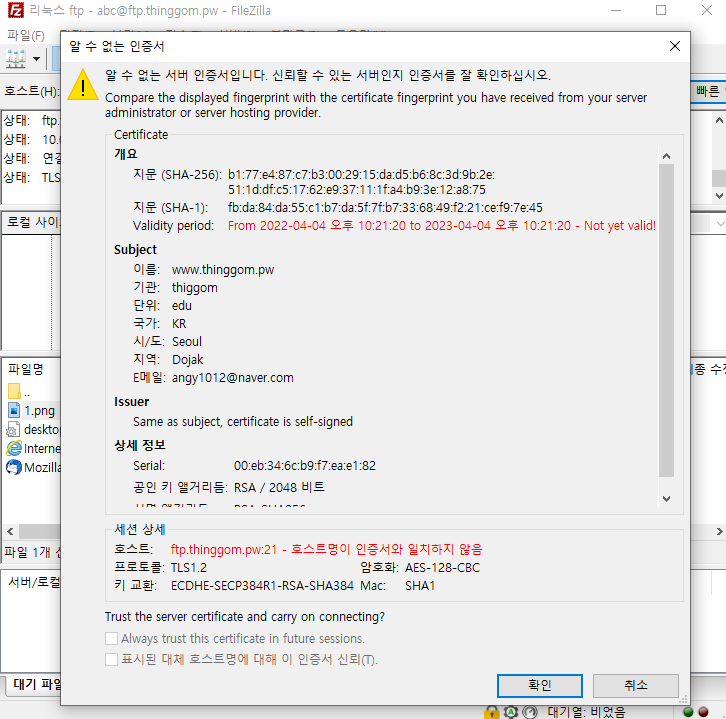
Task: Click the desktop.ini settings file icon
Action: [x=13, y=430]
